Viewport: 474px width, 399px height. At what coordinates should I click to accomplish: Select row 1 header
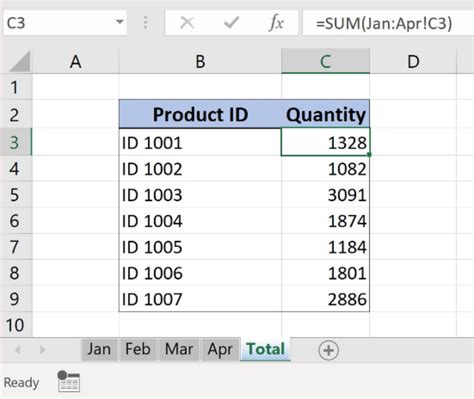(16, 87)
